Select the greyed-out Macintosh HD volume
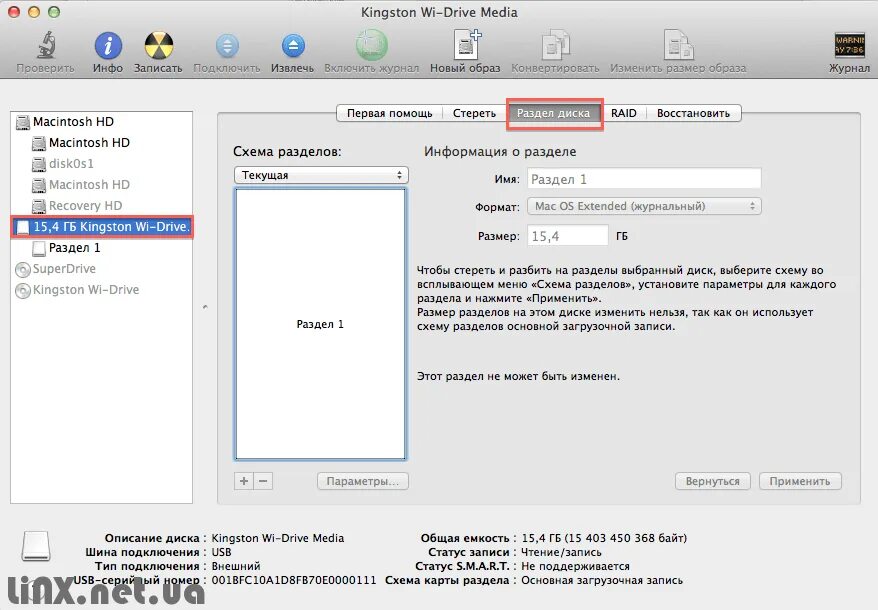Image resolution: width=878 pixels, height=610 pixels. click(101, 185)
